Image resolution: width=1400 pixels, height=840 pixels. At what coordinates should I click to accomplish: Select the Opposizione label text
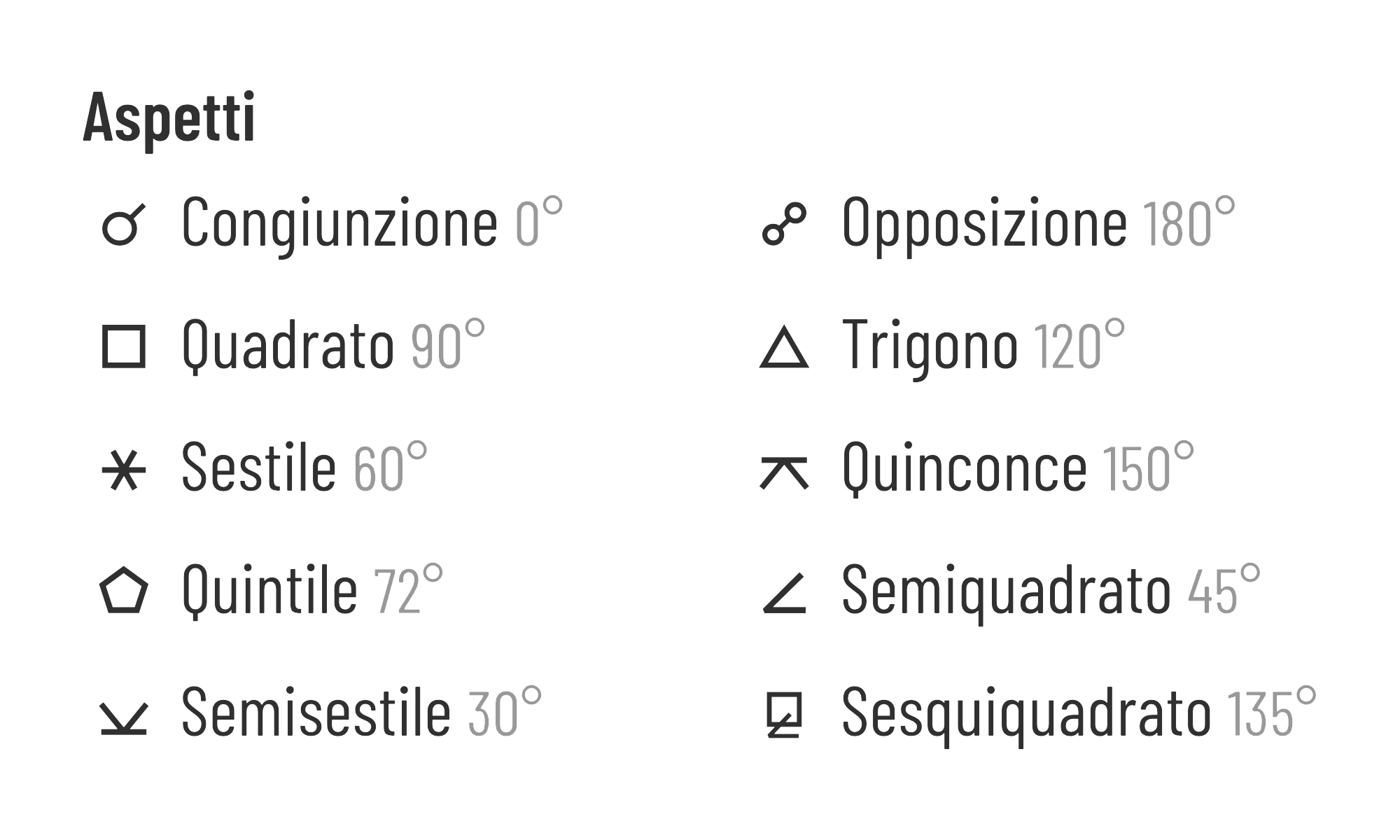point(985,223)
